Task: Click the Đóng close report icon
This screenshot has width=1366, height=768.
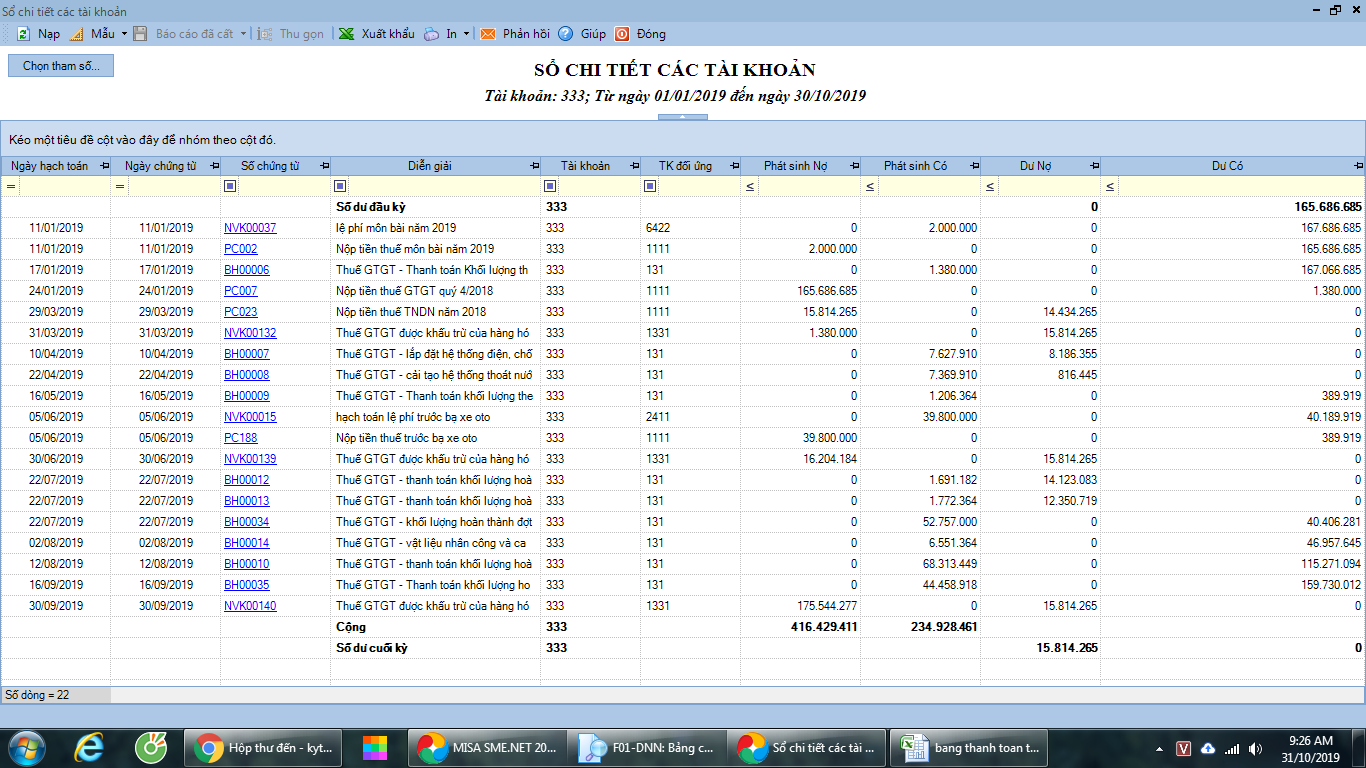Action: (622, 33)
